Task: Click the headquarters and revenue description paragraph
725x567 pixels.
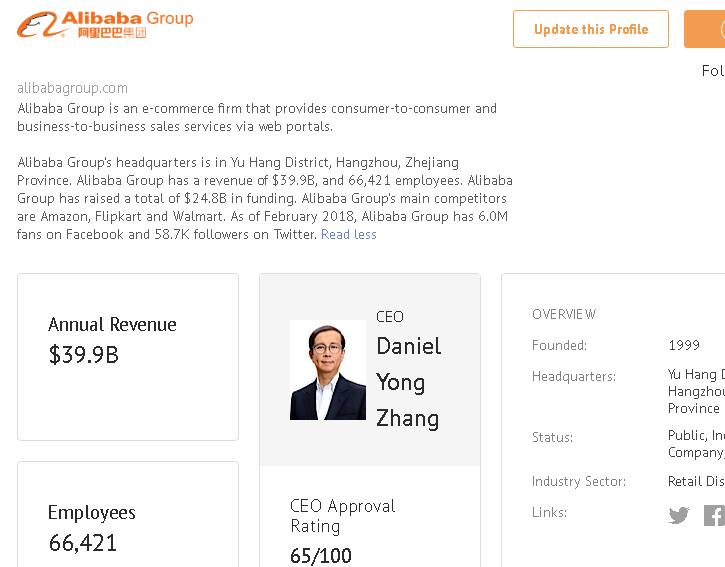Action: [265, 198]
